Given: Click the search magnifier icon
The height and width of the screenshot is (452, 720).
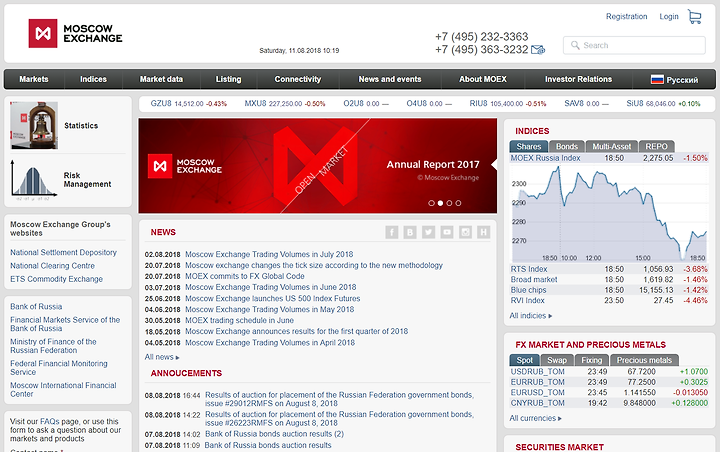Looking at the screenshot, I should (x=575, y=45).
